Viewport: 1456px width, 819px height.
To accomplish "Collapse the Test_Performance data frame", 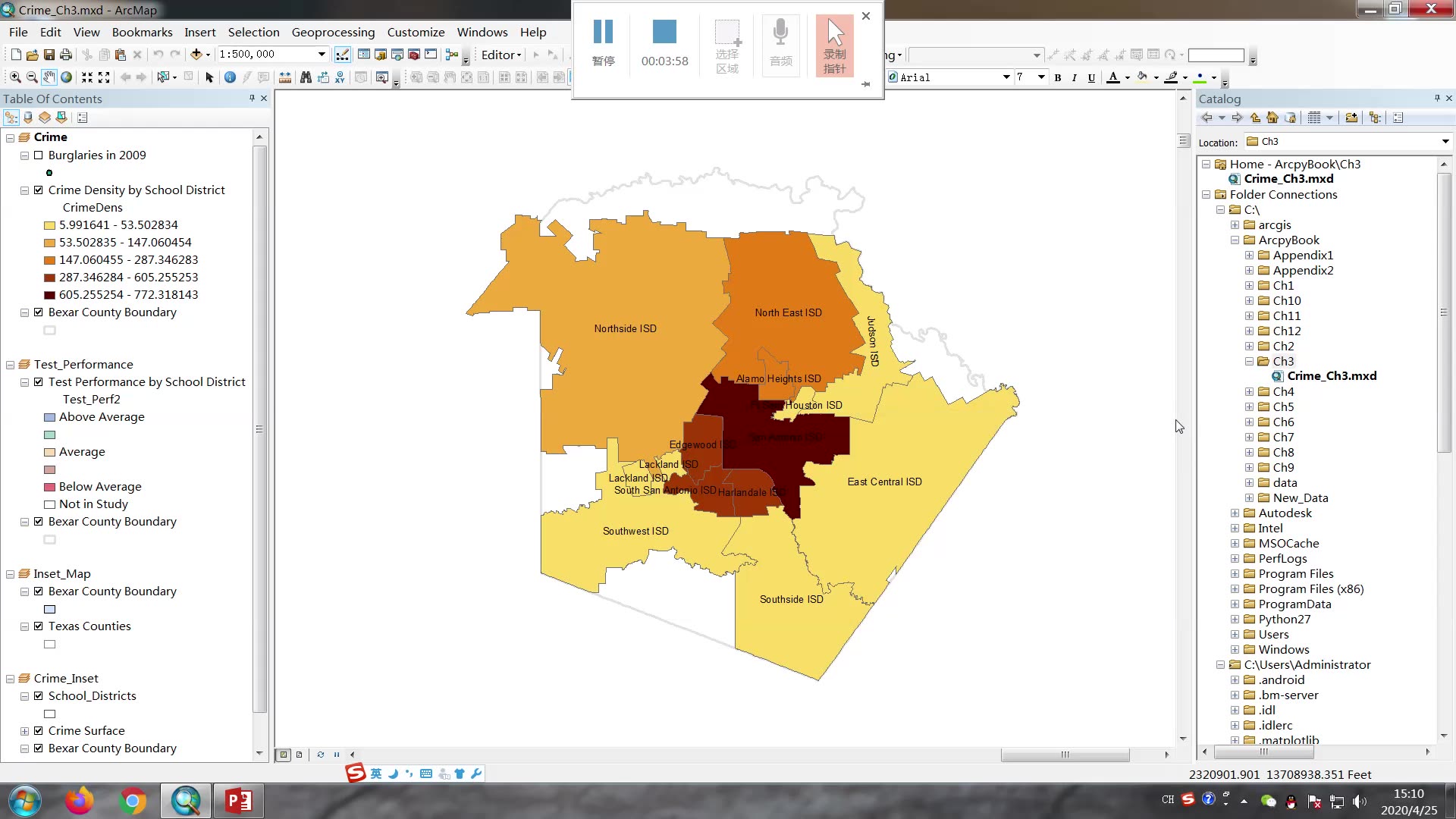I will click(11, 365).
